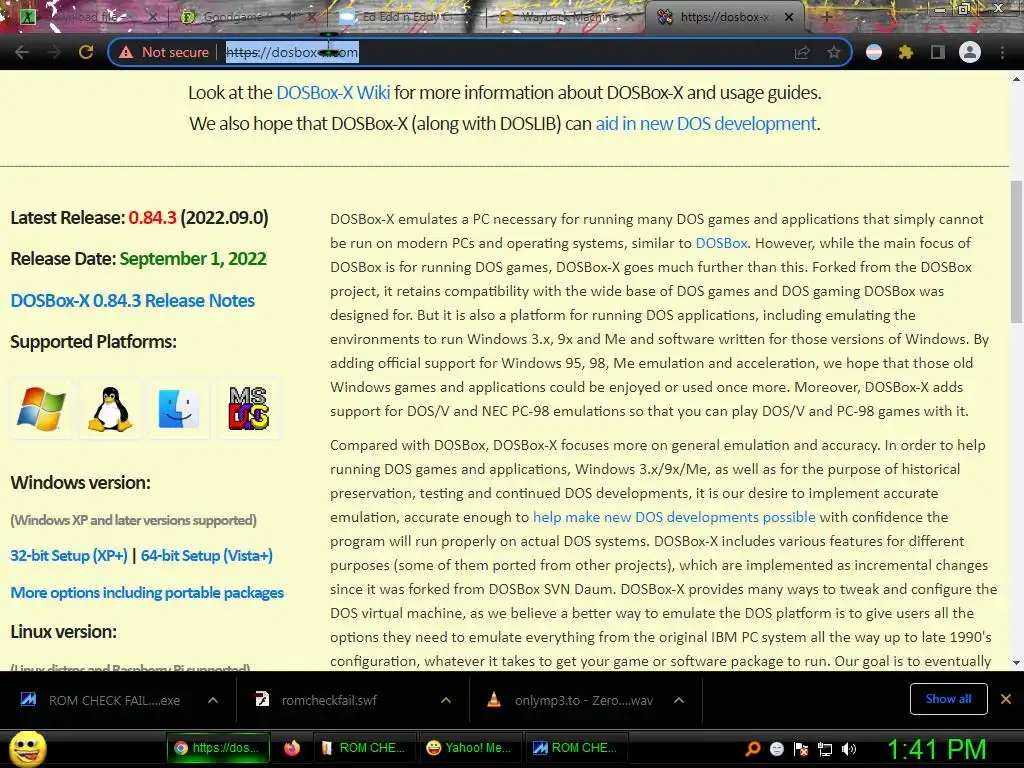Open DOSBox-X 0.84.3 Release Notes
This screenshot has height=768, width=1024.
click(133, 300)
